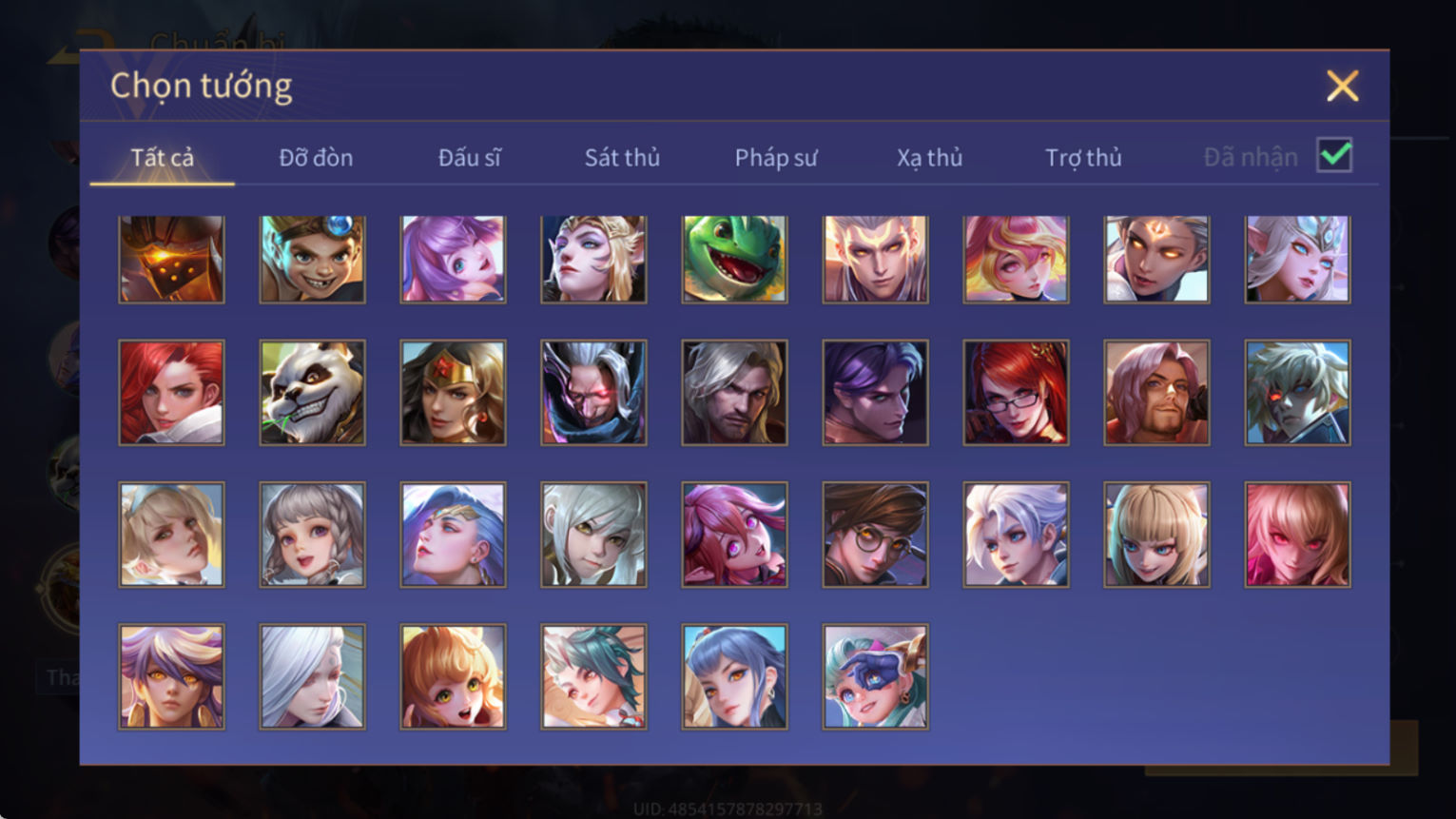This screenshot has height=819, width=1456.
Task: Pick the panda hero portrait
Action: [312, 392]
